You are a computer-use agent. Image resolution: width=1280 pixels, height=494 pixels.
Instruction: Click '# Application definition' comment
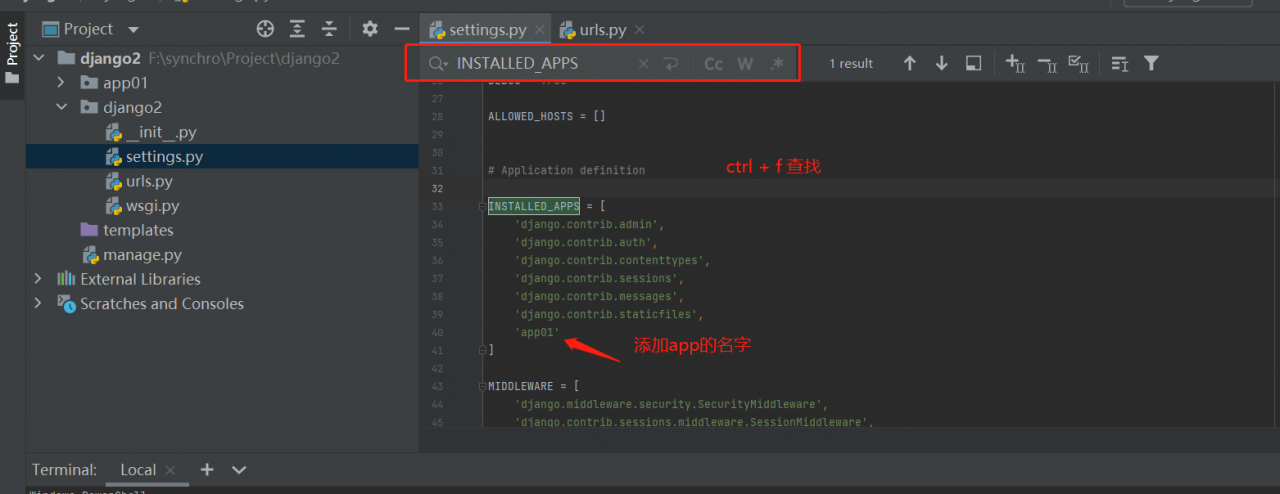pos(567,170)
